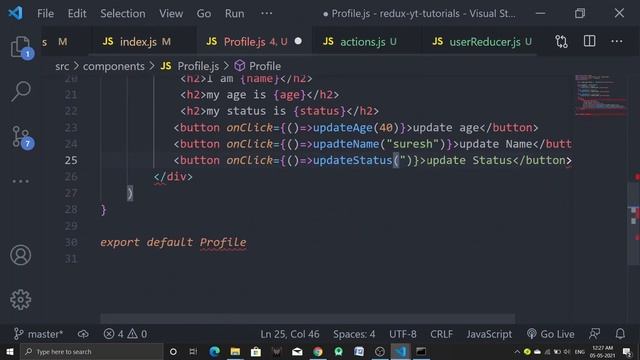Change encoding via UTF-8

tap(402, 334)
